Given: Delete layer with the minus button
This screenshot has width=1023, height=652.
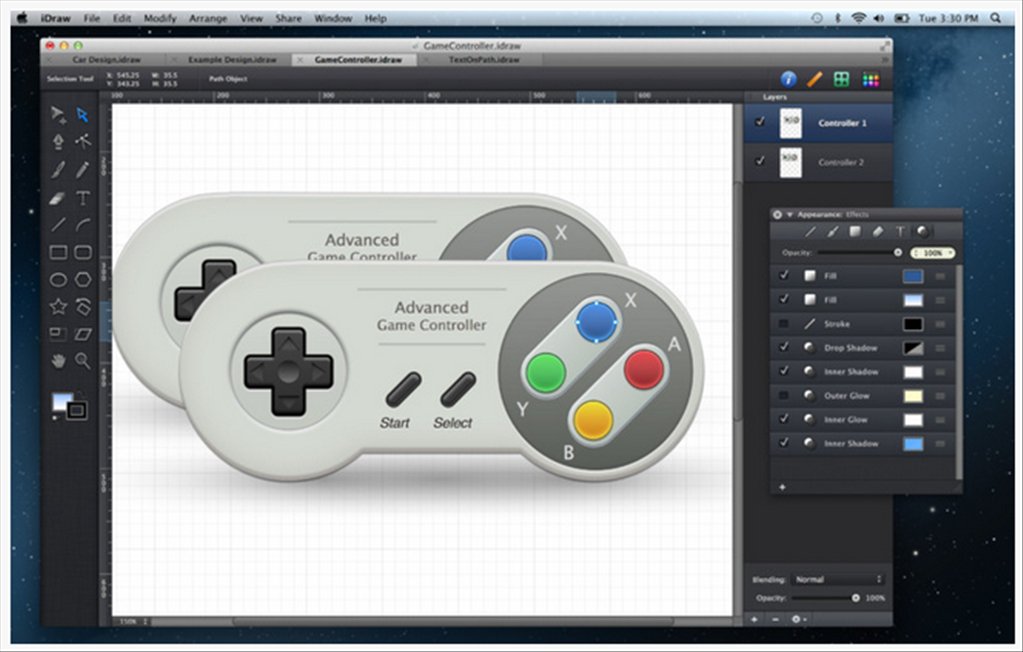Looking at the screenshot, I should tap(774, 619).
